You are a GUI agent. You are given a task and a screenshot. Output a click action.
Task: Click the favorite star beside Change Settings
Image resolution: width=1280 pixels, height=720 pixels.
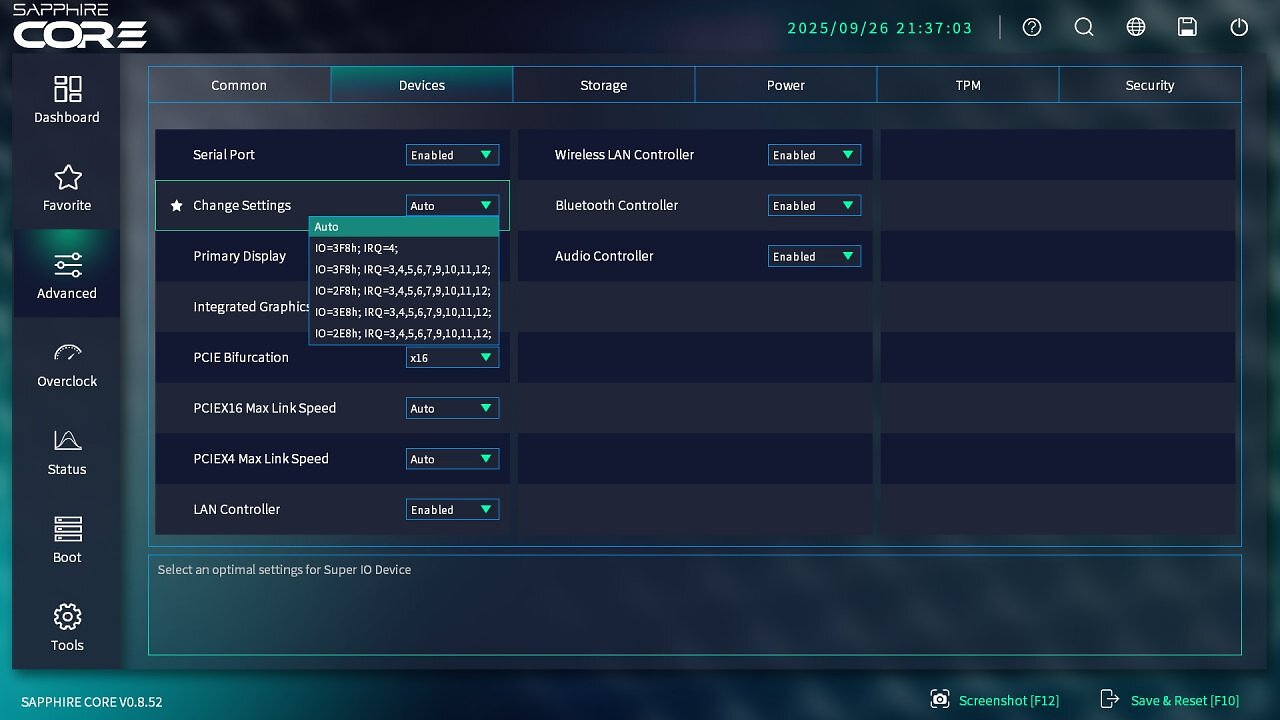177,205
